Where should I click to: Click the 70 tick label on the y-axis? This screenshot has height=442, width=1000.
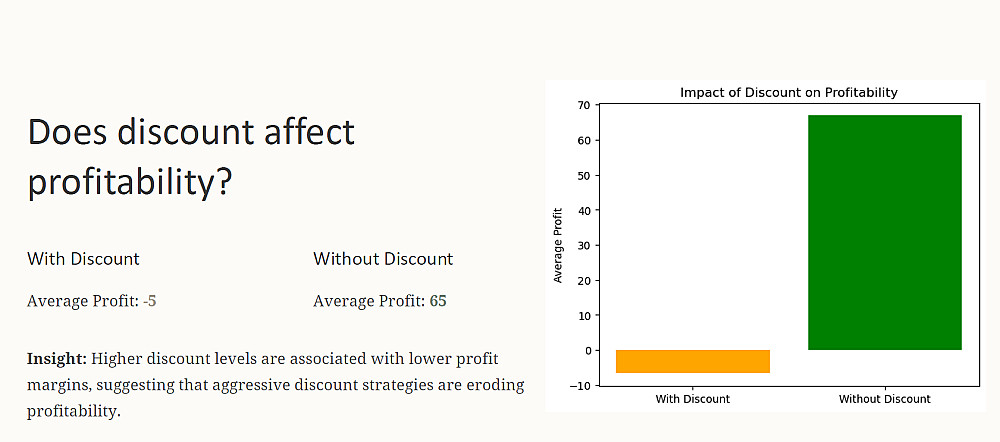click(584, 105)
